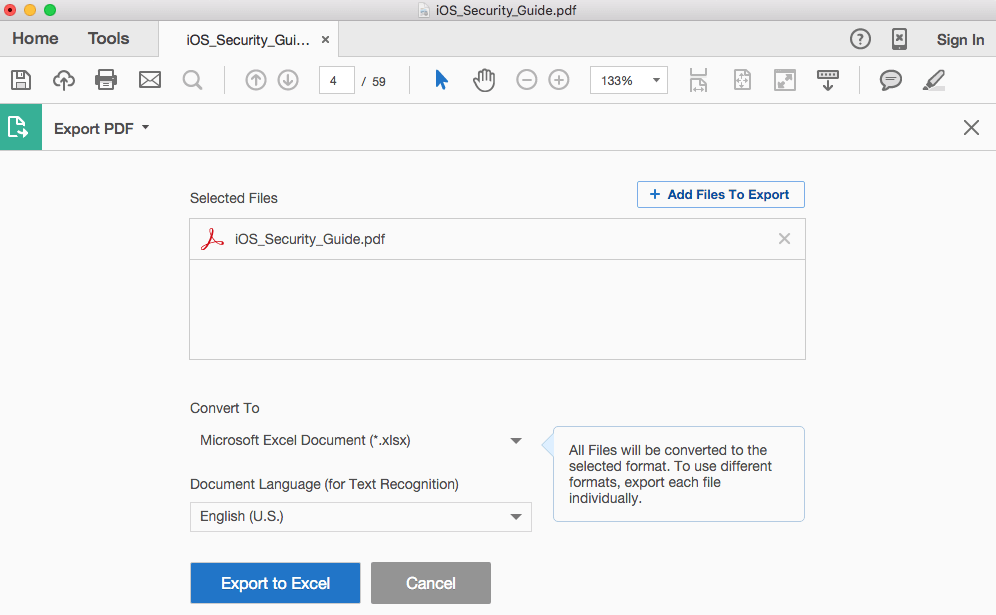Switch to the Home tab

click(x=35, y=39)
